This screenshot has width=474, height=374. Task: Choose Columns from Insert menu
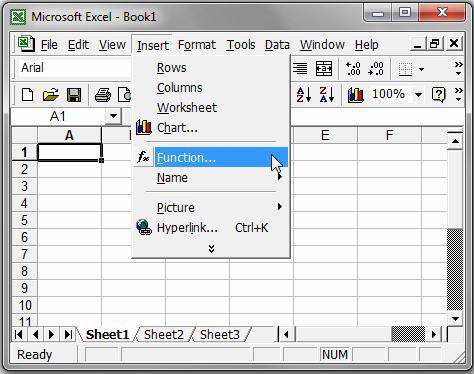(x=211, y=88)
